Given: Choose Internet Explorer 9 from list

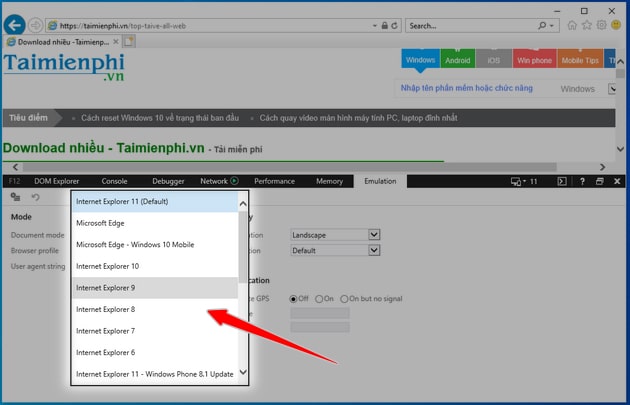Looking at the screenshot, I should pos(155,288).
